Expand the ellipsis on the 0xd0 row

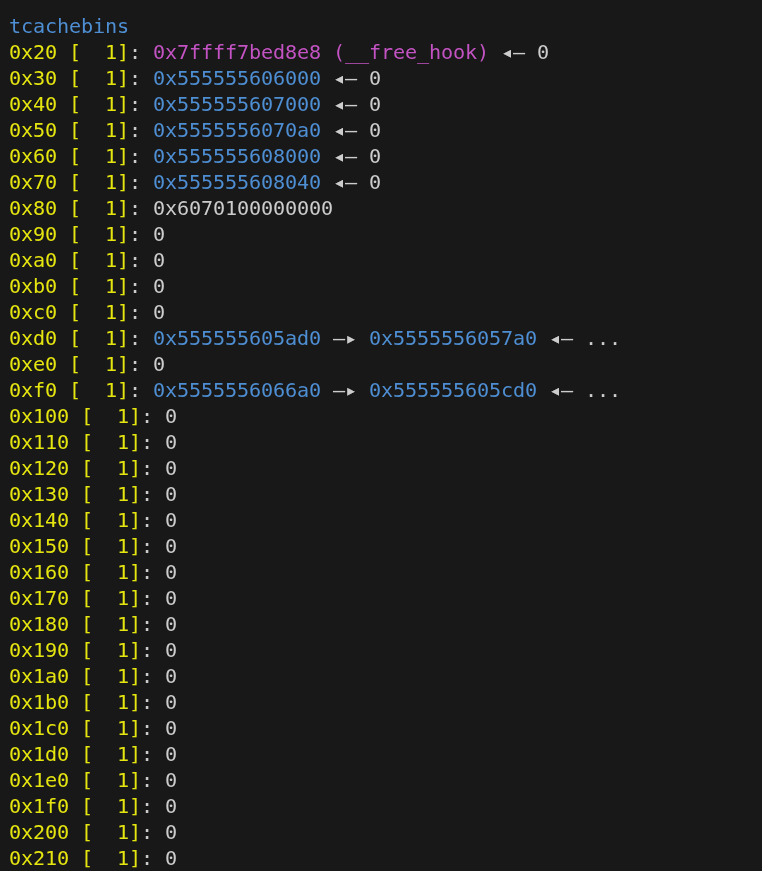pyautogui.click(x=603, y=338)
